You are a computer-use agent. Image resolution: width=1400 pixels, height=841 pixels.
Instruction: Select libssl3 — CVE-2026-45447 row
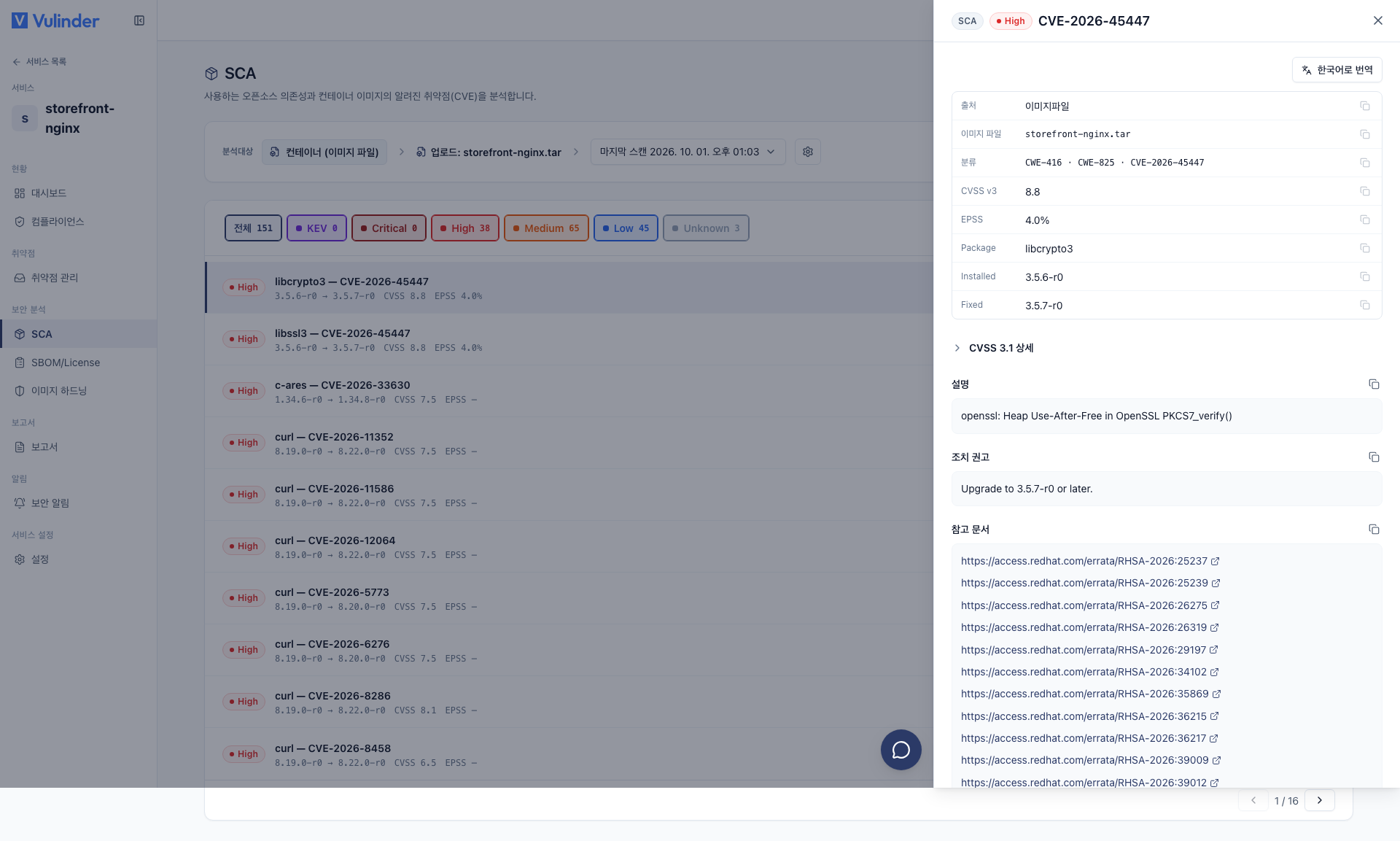point(569,339)
